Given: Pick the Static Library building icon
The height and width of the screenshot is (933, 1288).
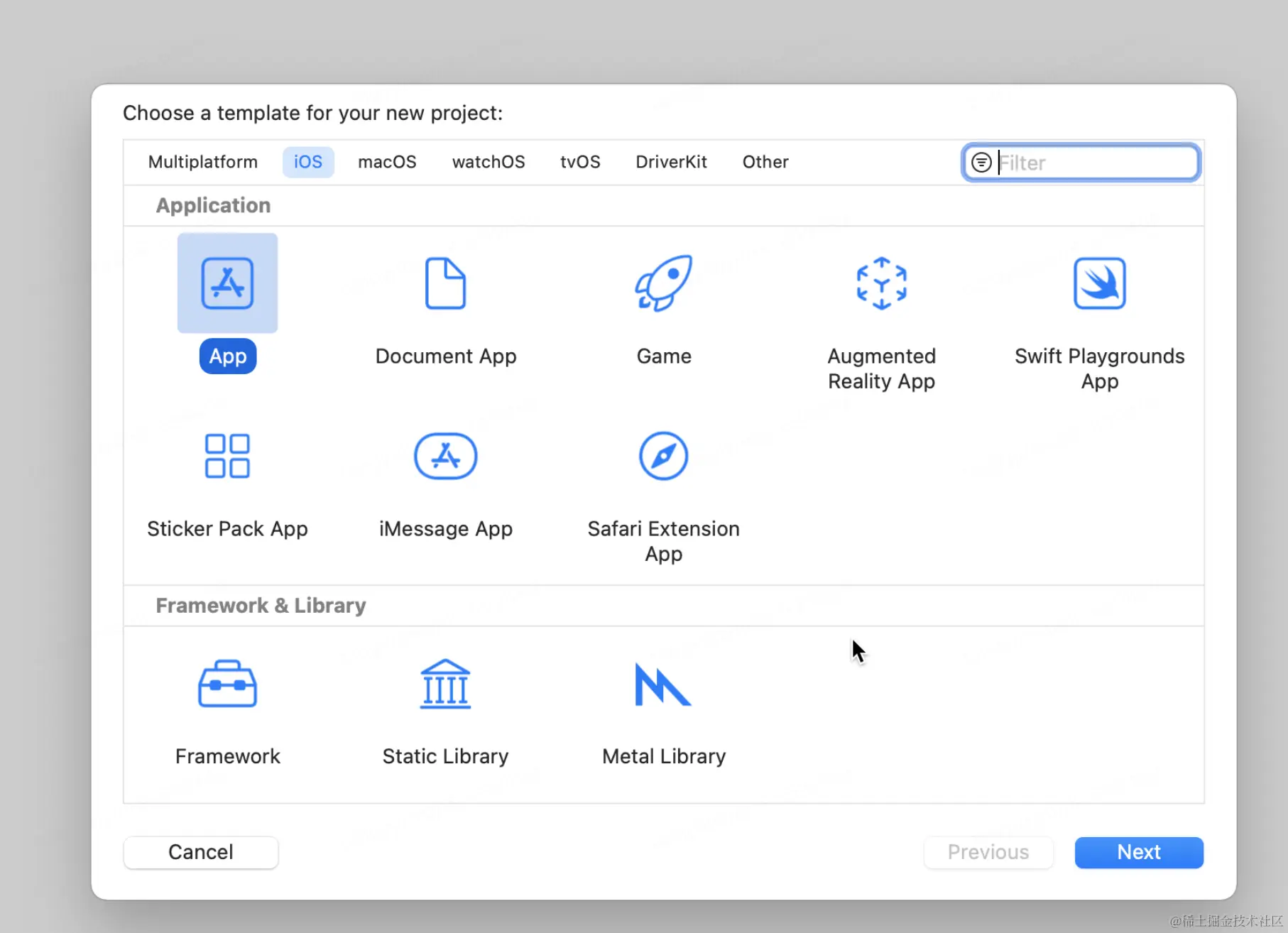Looking at the screenshot, I should (445, 684).
